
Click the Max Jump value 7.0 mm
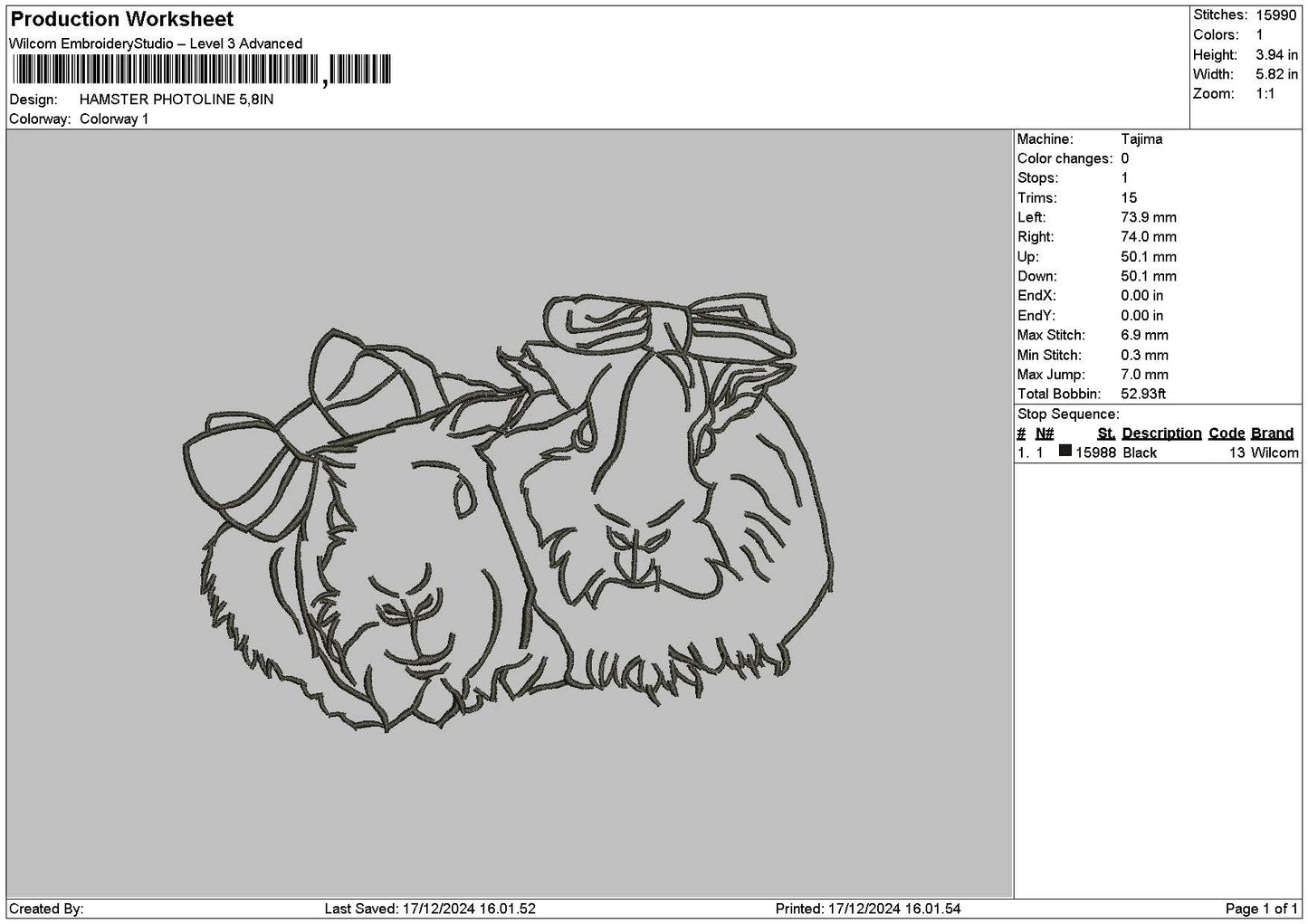1144,375
